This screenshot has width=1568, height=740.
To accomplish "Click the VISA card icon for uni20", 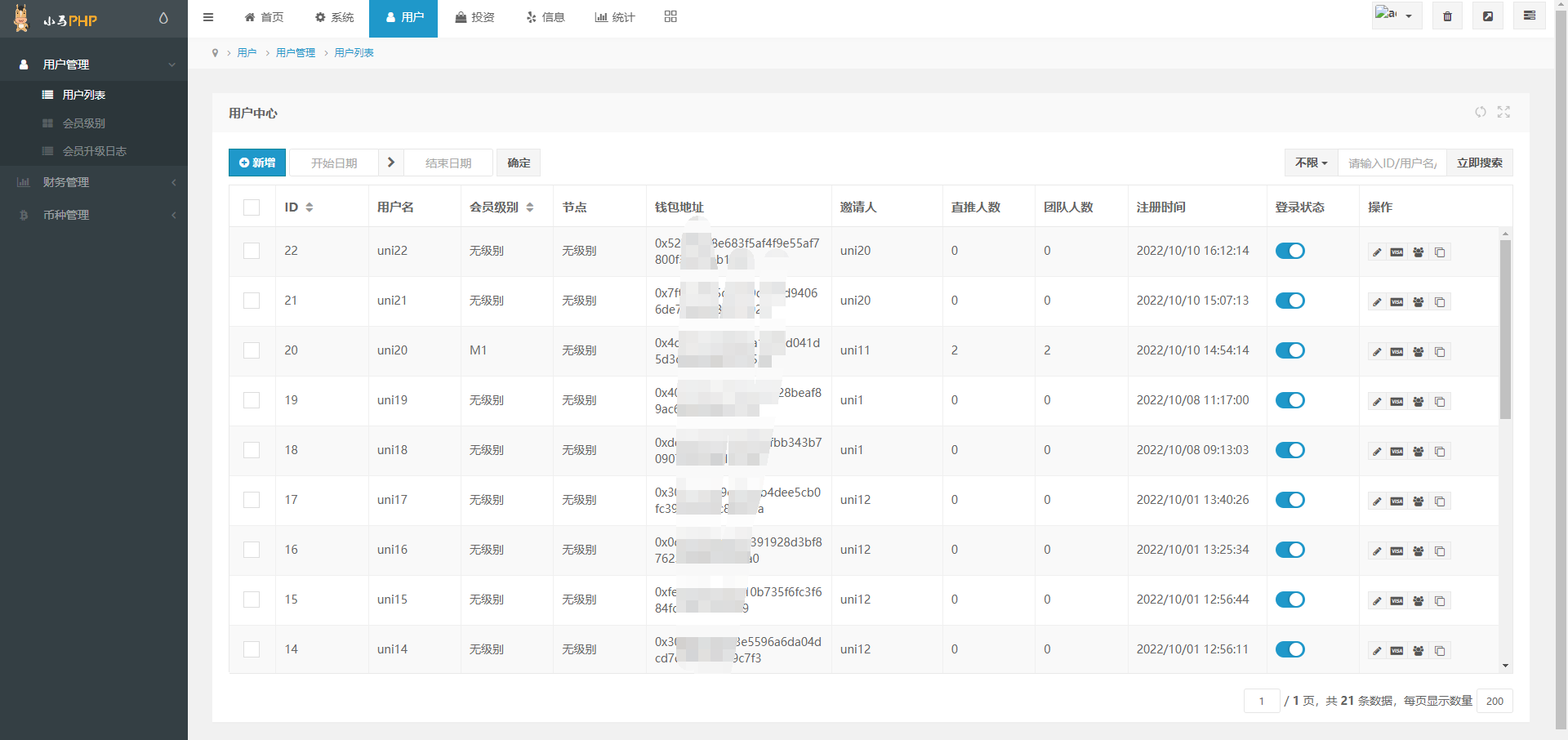I will pyautogui.click(x=1397, y=352).
